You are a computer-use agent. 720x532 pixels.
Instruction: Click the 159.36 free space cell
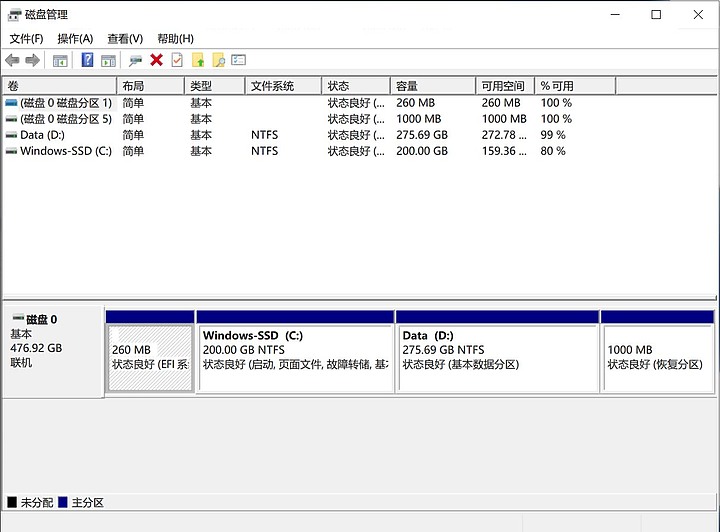[x=504, y=151]
